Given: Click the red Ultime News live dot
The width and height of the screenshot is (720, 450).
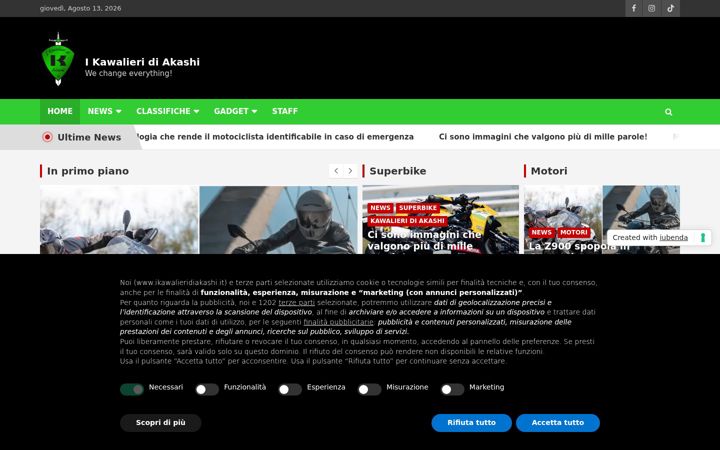Looking at the screenshot, I should (x=47, y=137).
